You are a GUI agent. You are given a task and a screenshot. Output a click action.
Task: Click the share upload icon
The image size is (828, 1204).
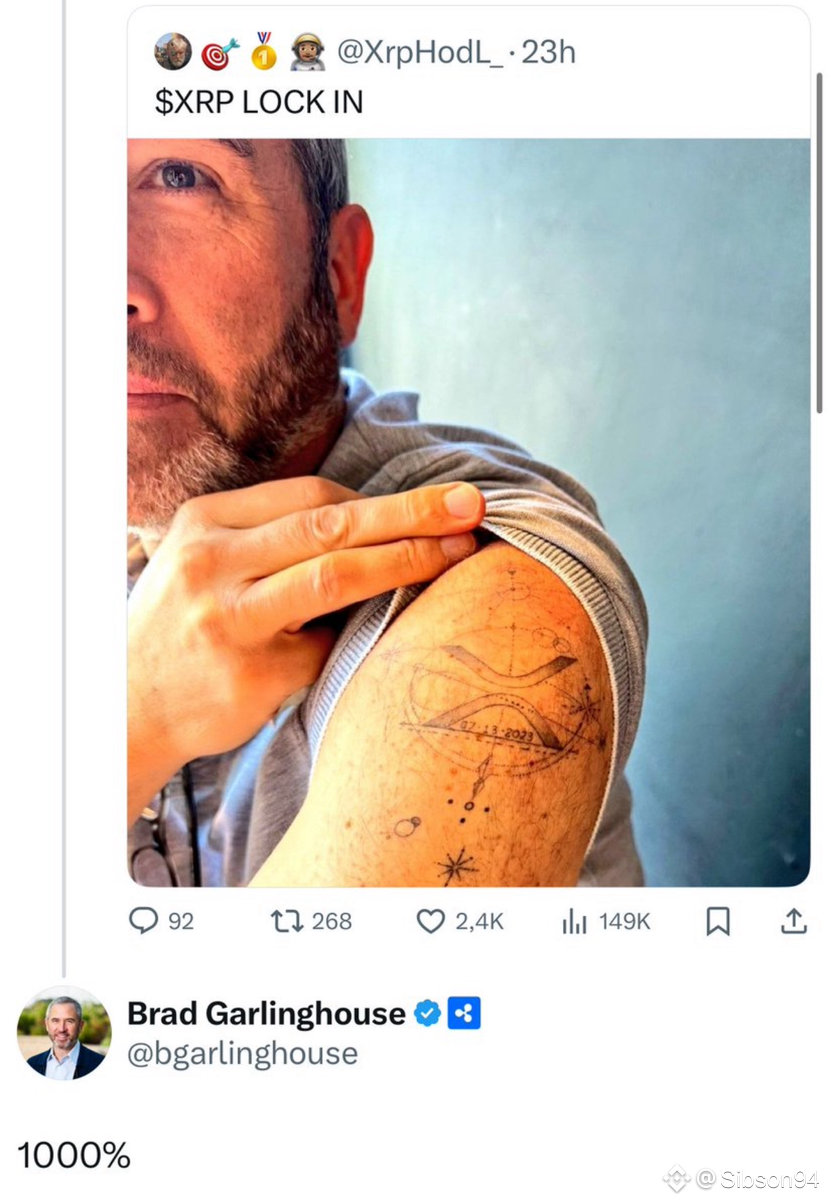(x=792, y=921)
